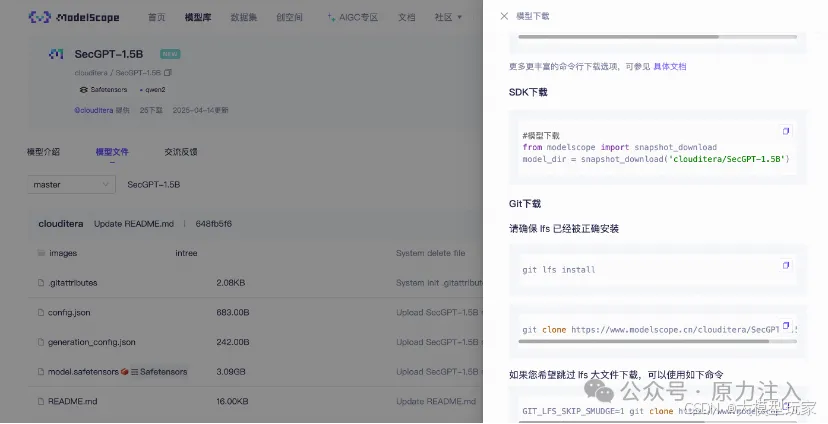This screenshot has width=828, height=424.
Task: Click the AIGC专区 sparkle icon
Action: (x=331, y=17)
